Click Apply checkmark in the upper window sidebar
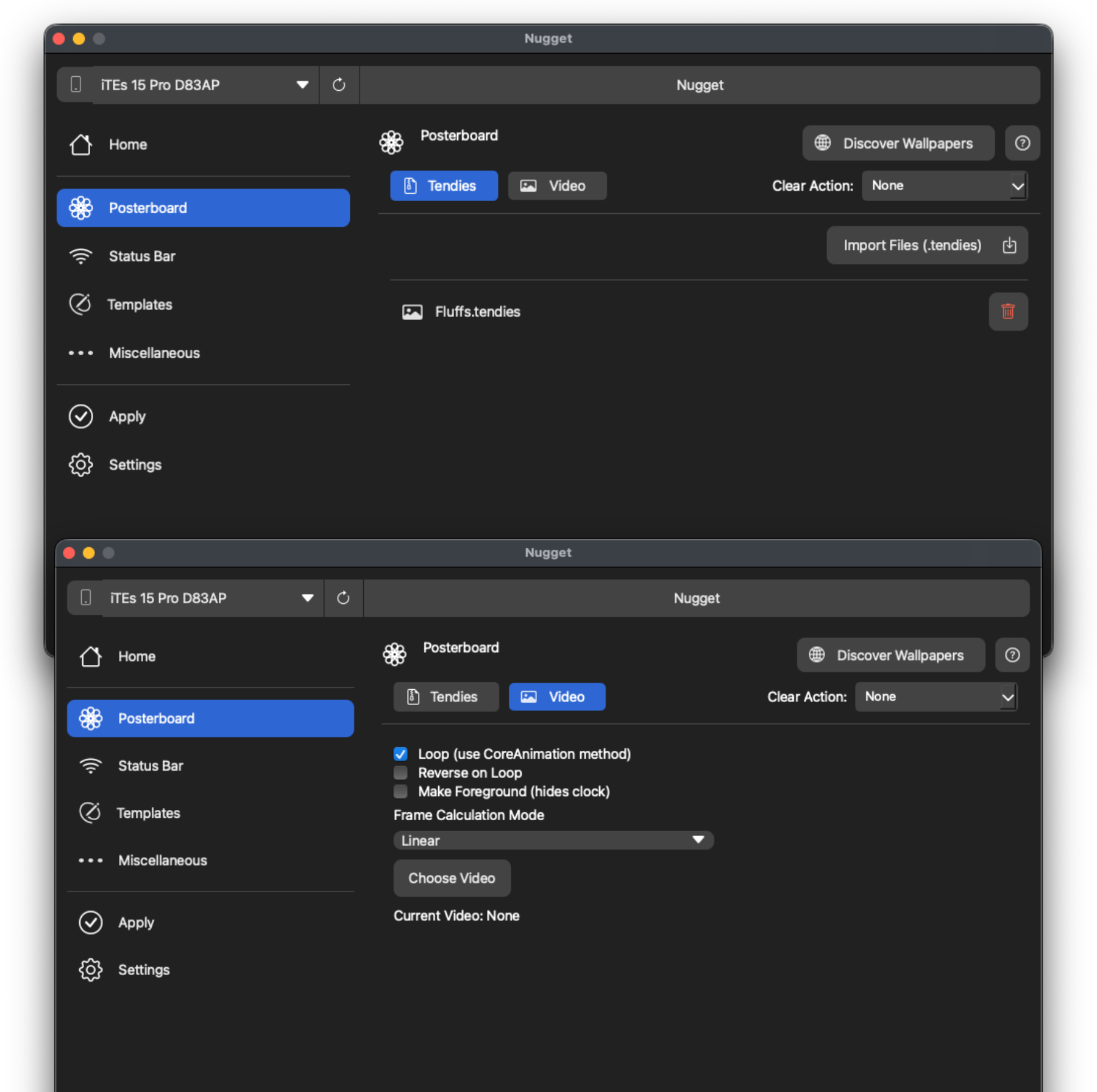This screenshot has width=1097, height=1092. pos(127,417)
